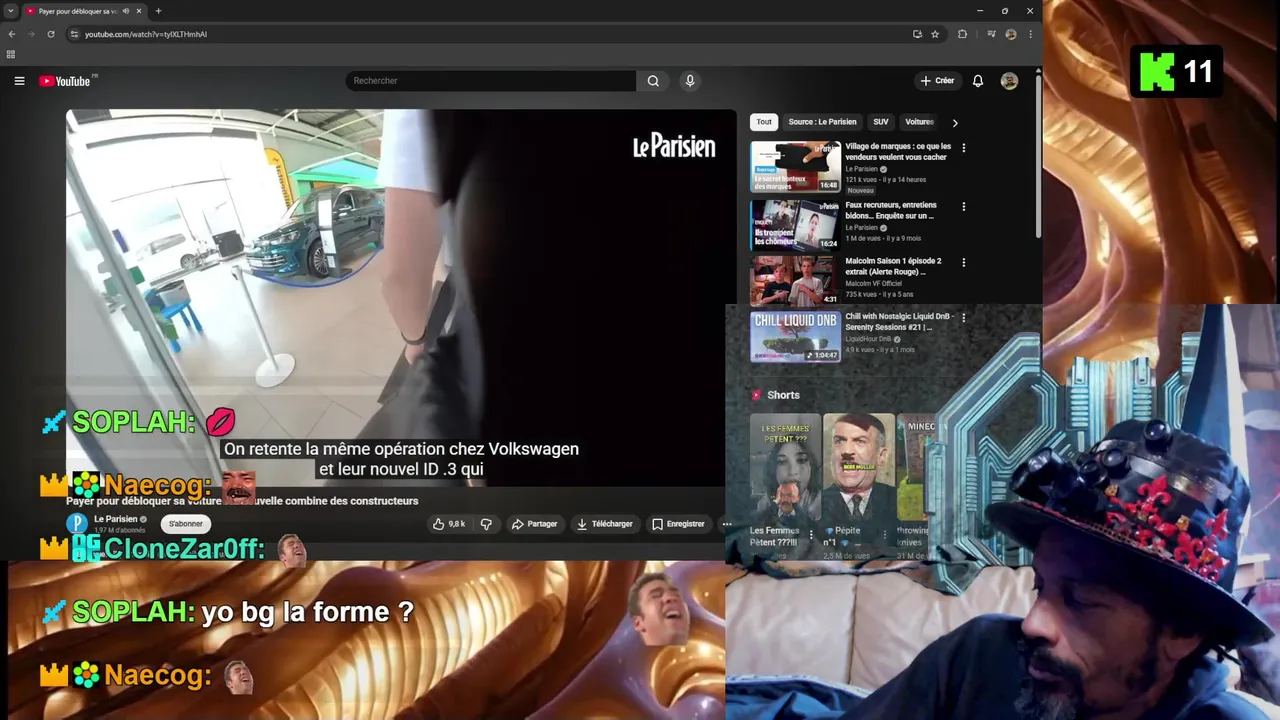Click the address bar URL
Screen dimensions: 1280x720
(x=146, y=34)
